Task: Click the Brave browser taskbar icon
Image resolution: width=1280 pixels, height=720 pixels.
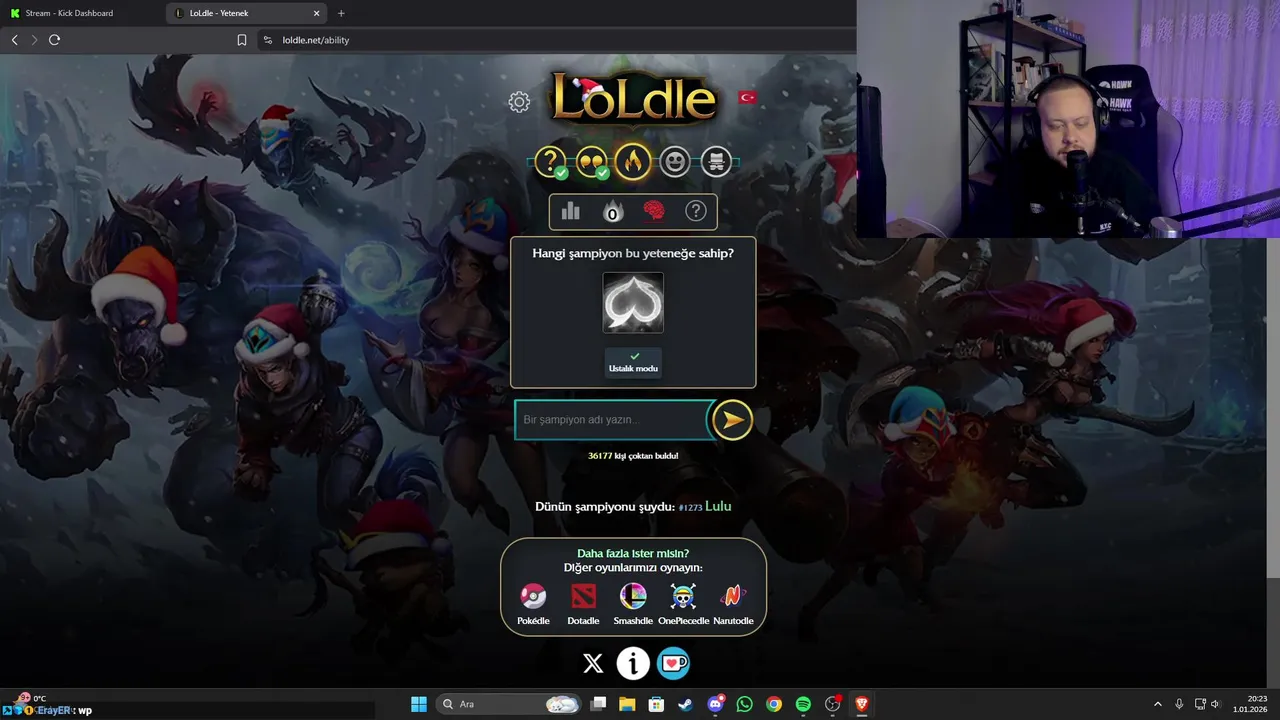Action: tap(861, 704)
